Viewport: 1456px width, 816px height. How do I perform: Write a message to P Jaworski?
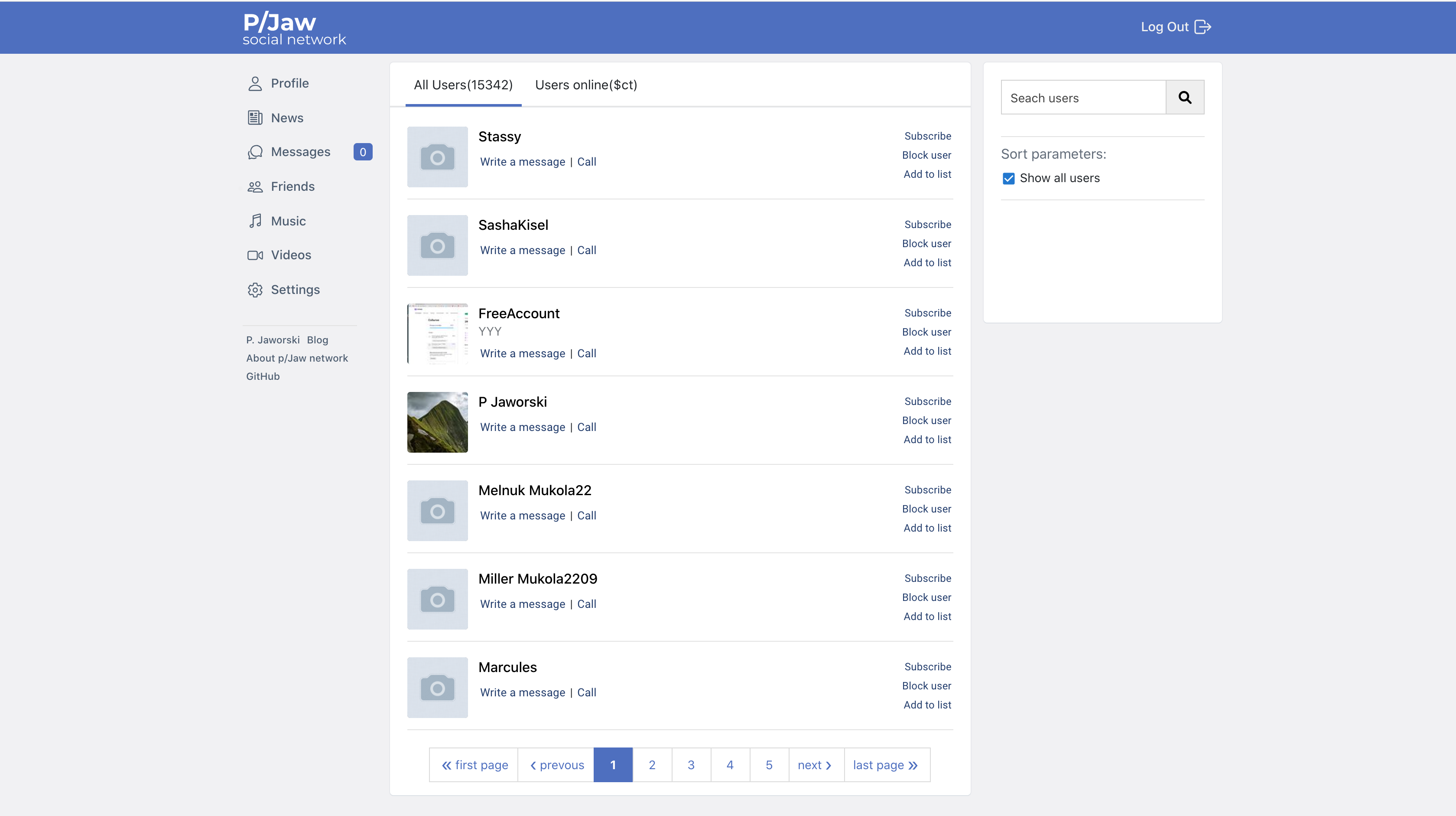point(522,427)
